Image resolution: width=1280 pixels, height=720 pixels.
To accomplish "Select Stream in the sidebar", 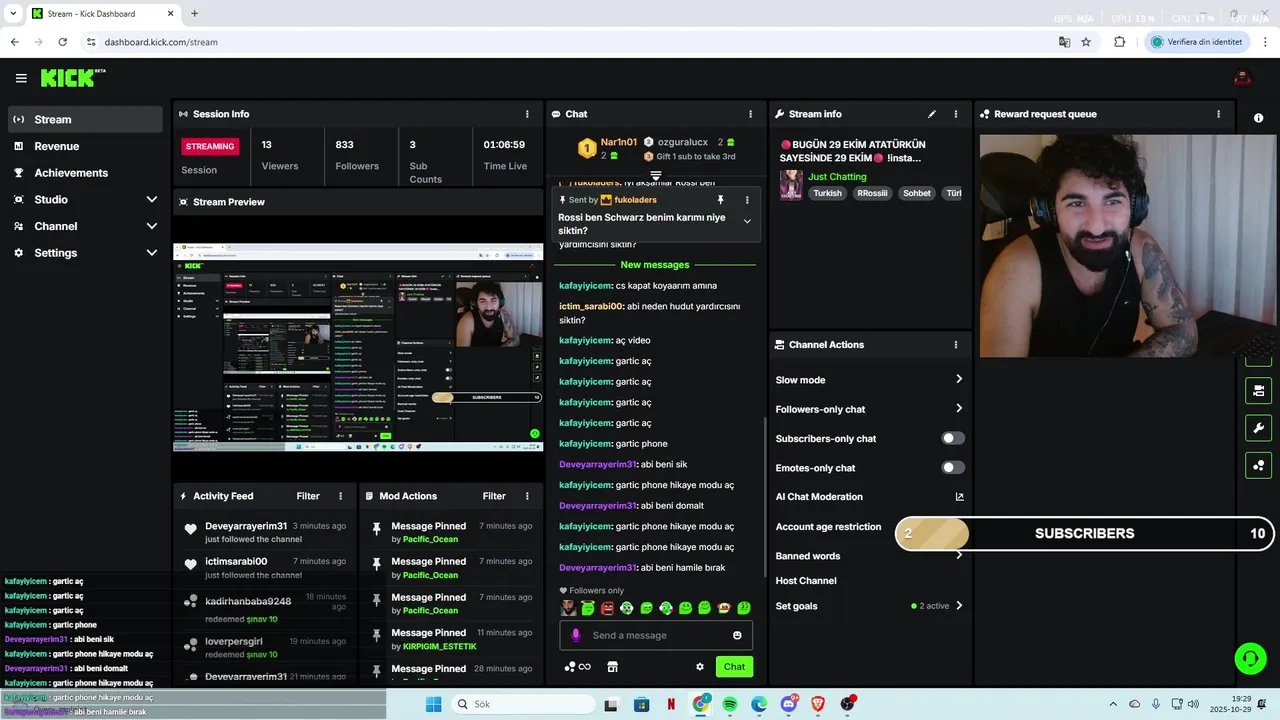I will pyautogui.click(x=84, y=119).
